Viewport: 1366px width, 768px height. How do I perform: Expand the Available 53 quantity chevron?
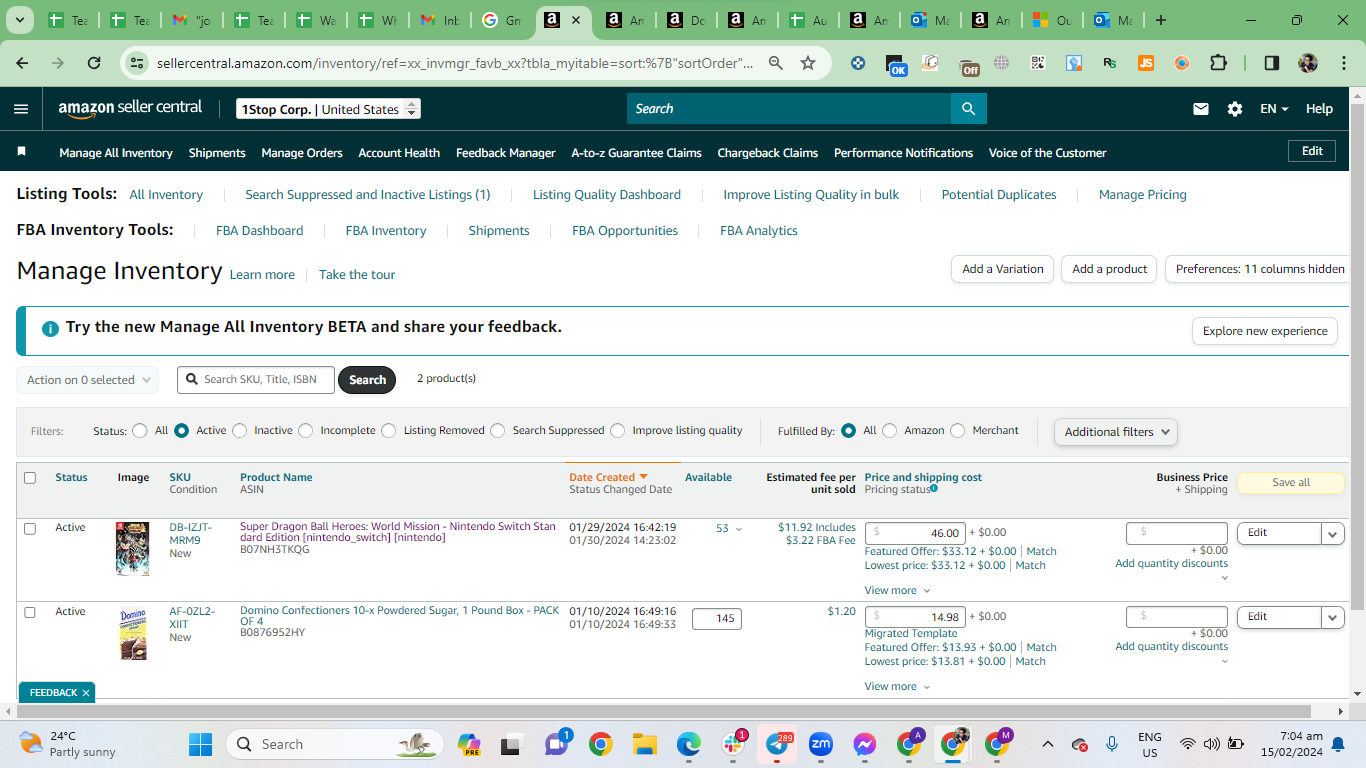point(739,529)
